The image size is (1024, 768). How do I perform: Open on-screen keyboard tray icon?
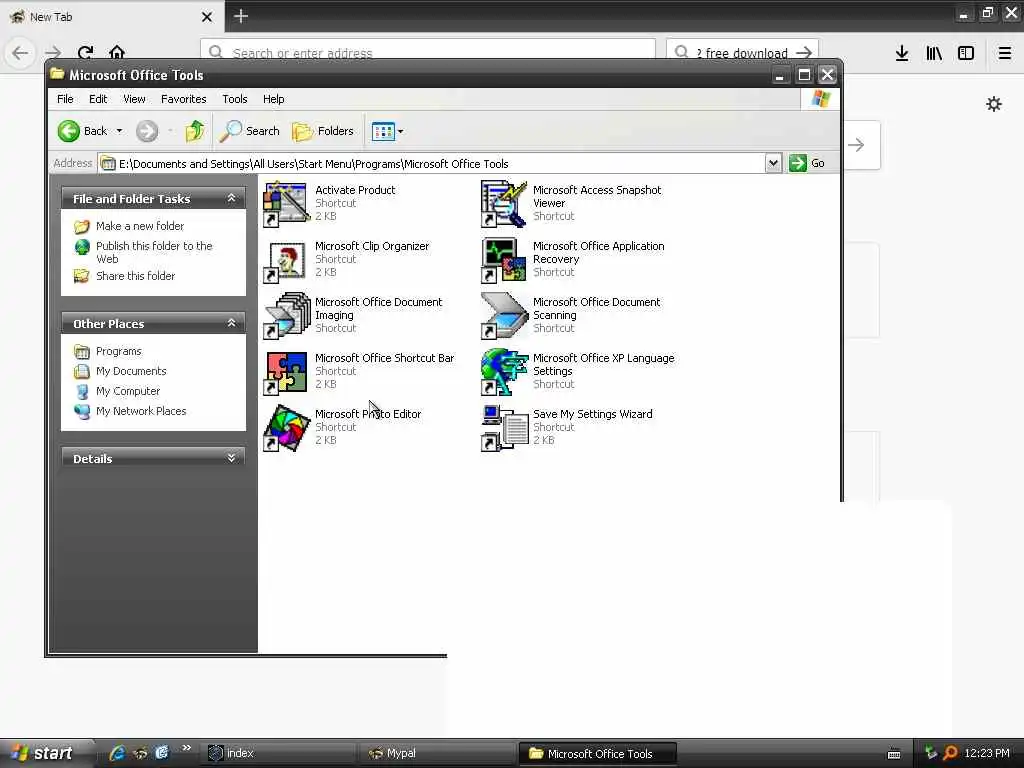pyautogui.click(x=894, y=754)
